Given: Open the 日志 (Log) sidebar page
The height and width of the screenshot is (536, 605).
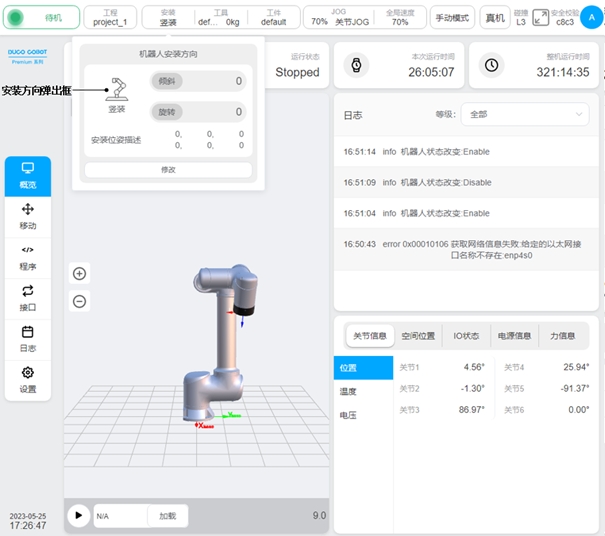Looking at the screenshot, I should tap(28, 338).
